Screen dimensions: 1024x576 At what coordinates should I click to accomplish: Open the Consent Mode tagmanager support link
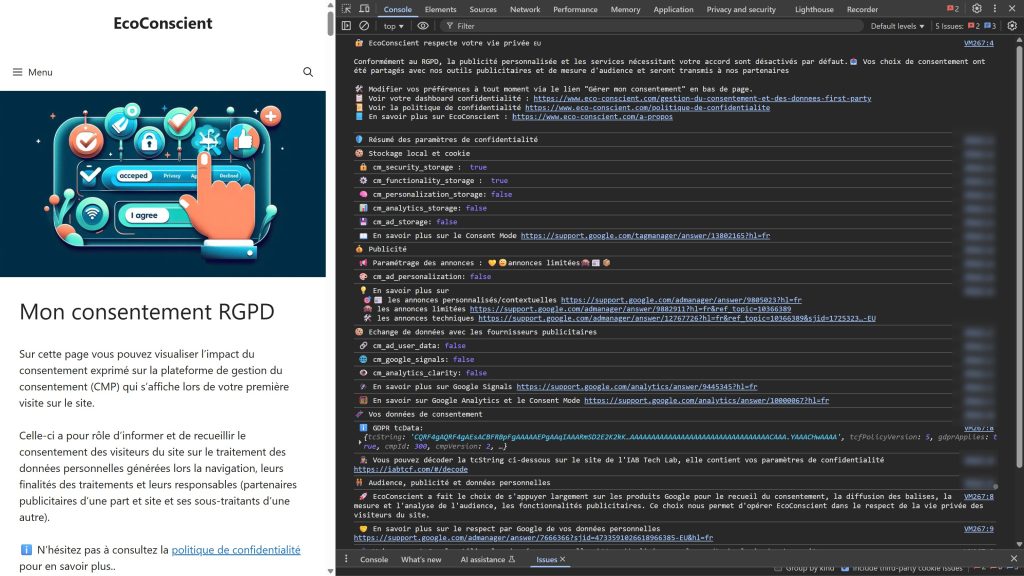pyautogui.click(x=645, y=236)
